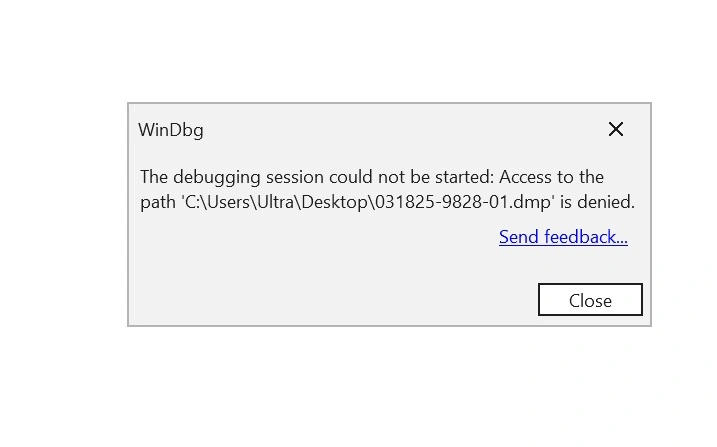The height and width of the screenshot is (447, 717).
Task: Click blank dialog area left of Close button
Action: [329, 300]
